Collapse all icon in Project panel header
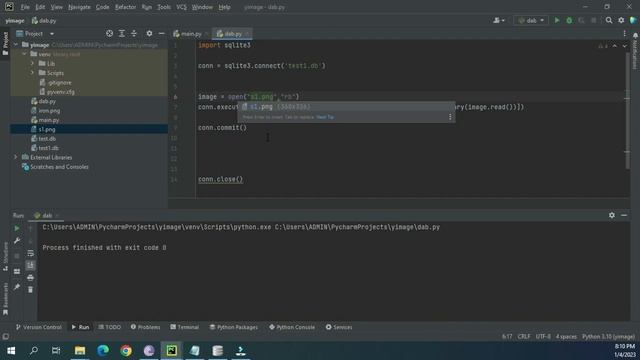Screen dimensions: 640x360 134,33
